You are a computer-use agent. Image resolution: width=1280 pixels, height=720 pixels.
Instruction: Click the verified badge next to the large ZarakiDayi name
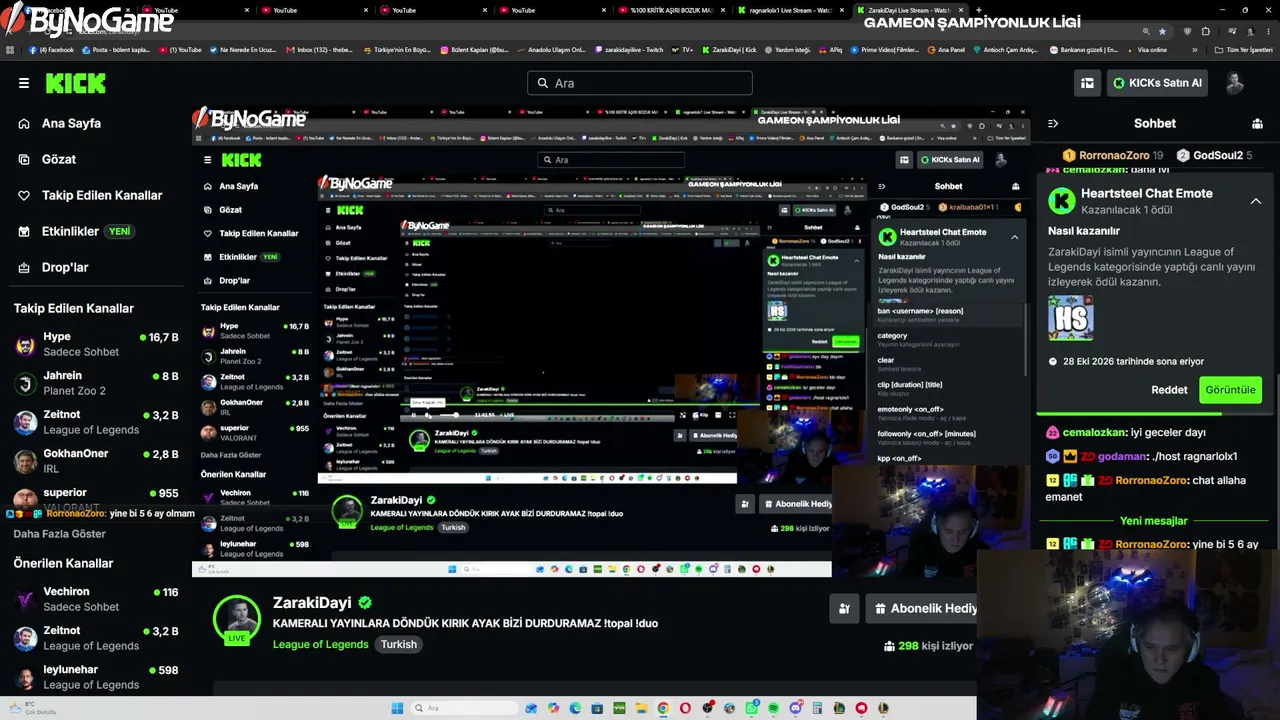pyautogui.click(x=365, y=603)
